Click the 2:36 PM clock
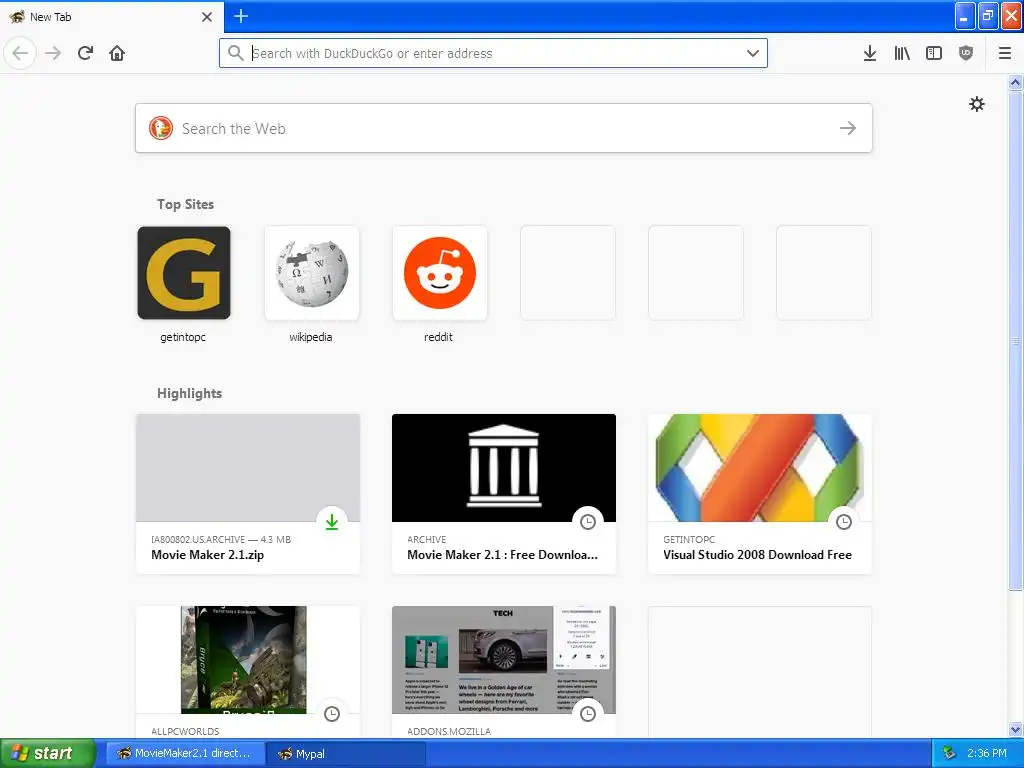 coord(987,753)
